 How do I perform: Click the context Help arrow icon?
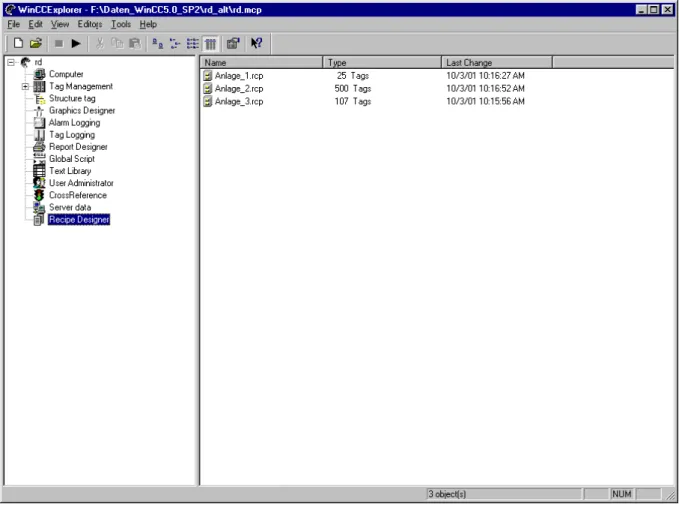tap(256, 43)
